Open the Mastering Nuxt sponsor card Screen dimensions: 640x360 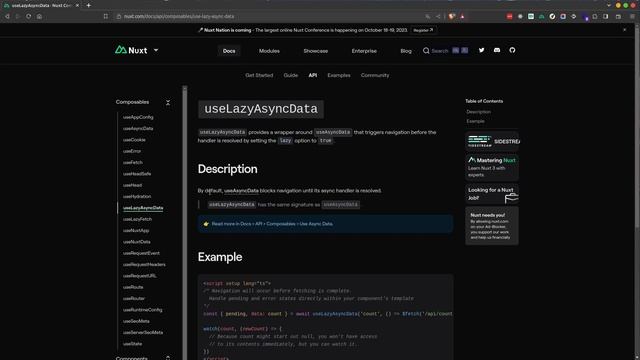point(492,167)
